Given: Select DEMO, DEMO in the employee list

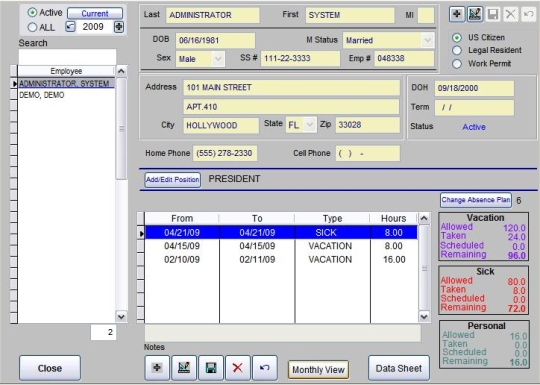Looking at the screenshot, I should (x=66, y=95).
